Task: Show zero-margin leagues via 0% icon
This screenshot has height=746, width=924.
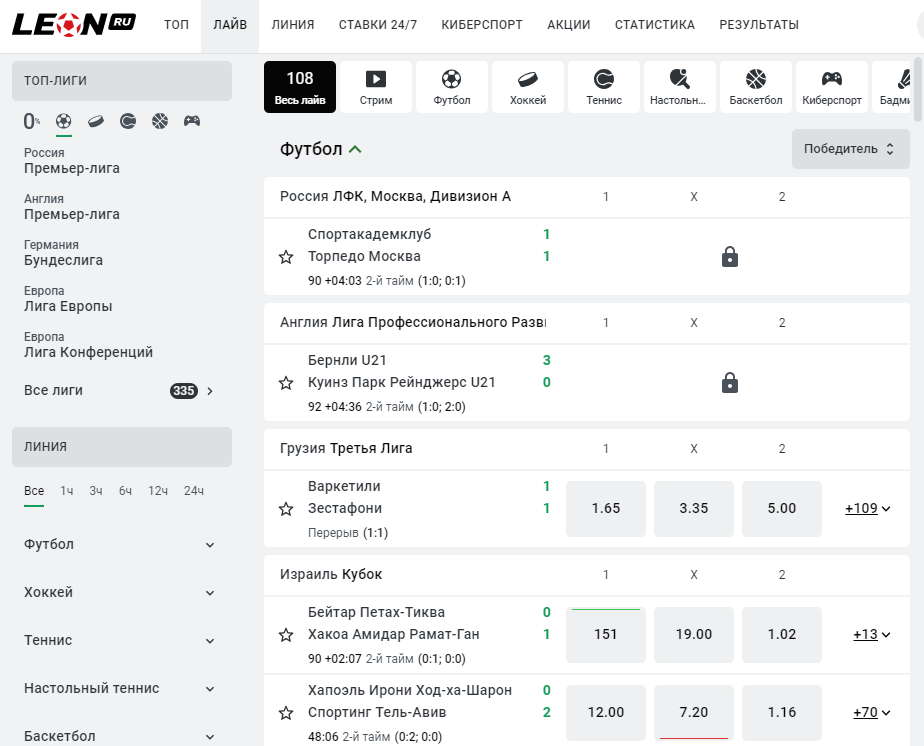Action: (x=32, y=121)
